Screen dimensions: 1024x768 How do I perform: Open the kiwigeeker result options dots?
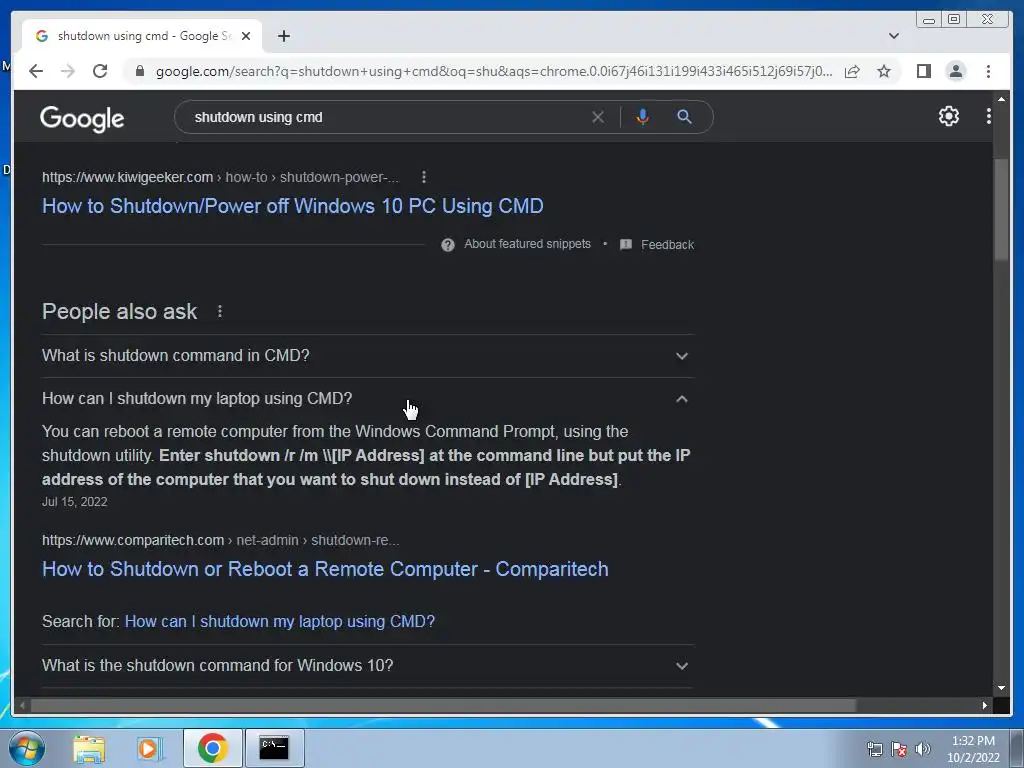(x=424, y=177)
